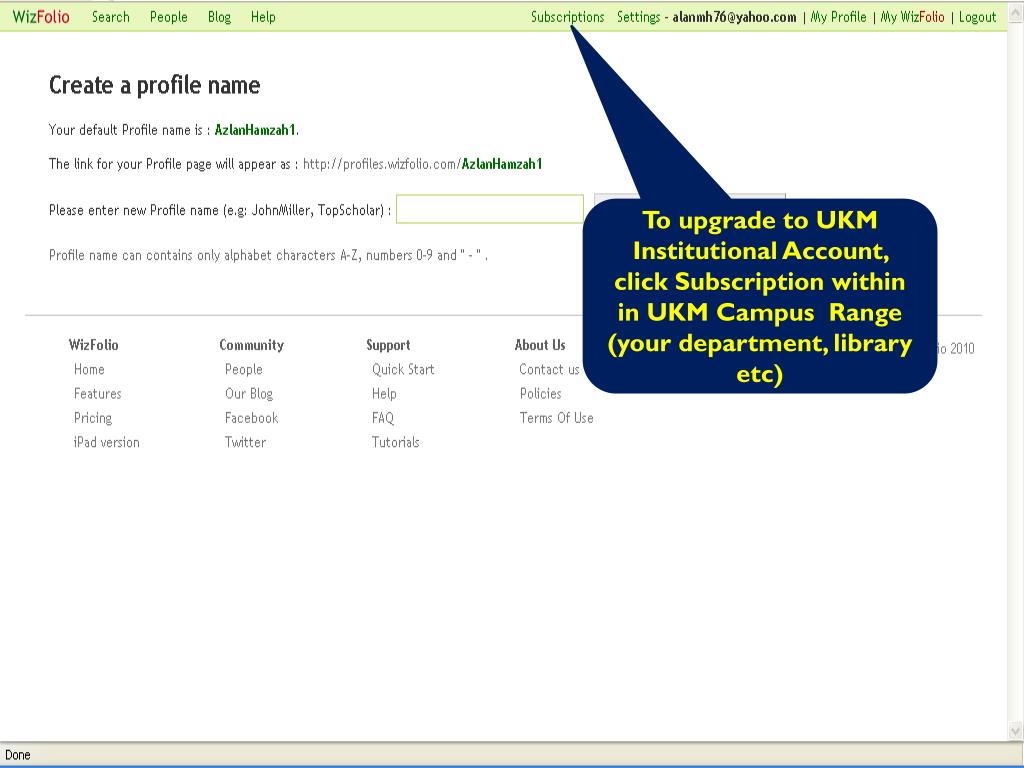This screenshot has width=1024, height=768.
Task: Open Subscriptions in the top bar
Action: coord(568,17)
